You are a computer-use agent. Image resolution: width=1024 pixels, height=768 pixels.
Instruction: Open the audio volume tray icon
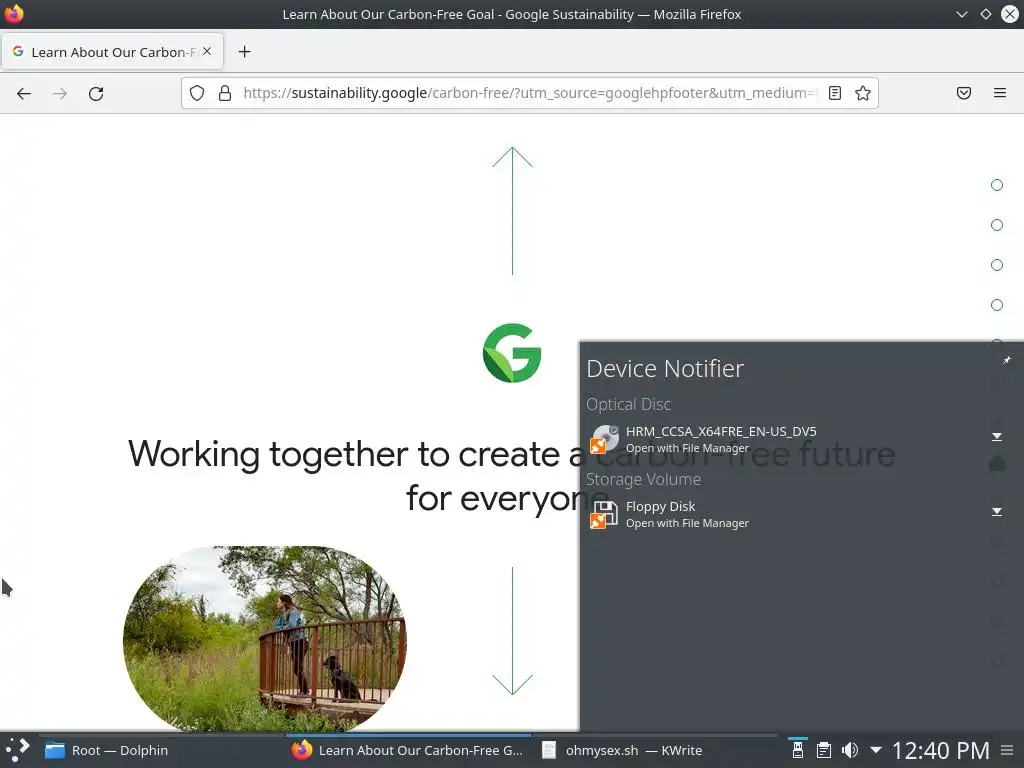point(850,750)
